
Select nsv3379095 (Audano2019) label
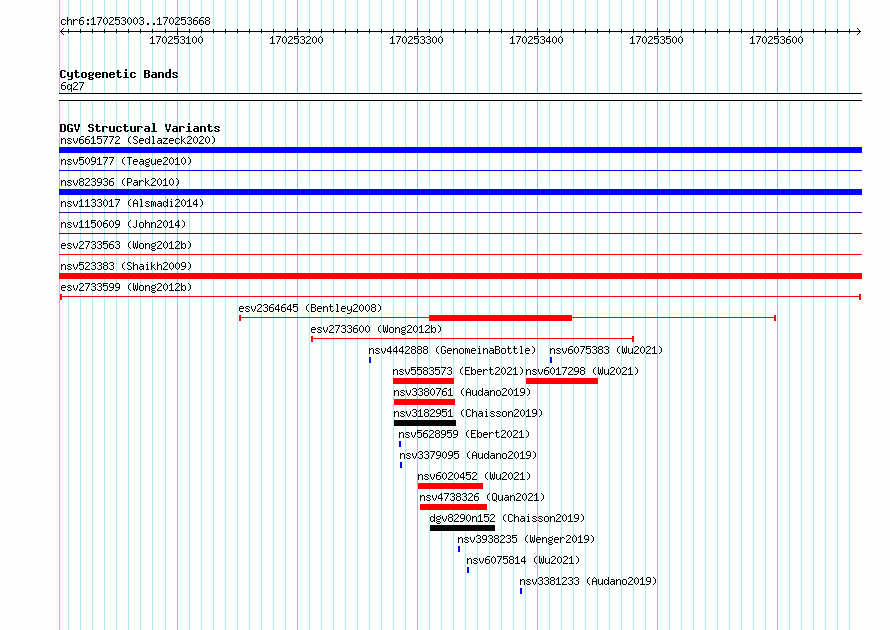coord(468,455)
